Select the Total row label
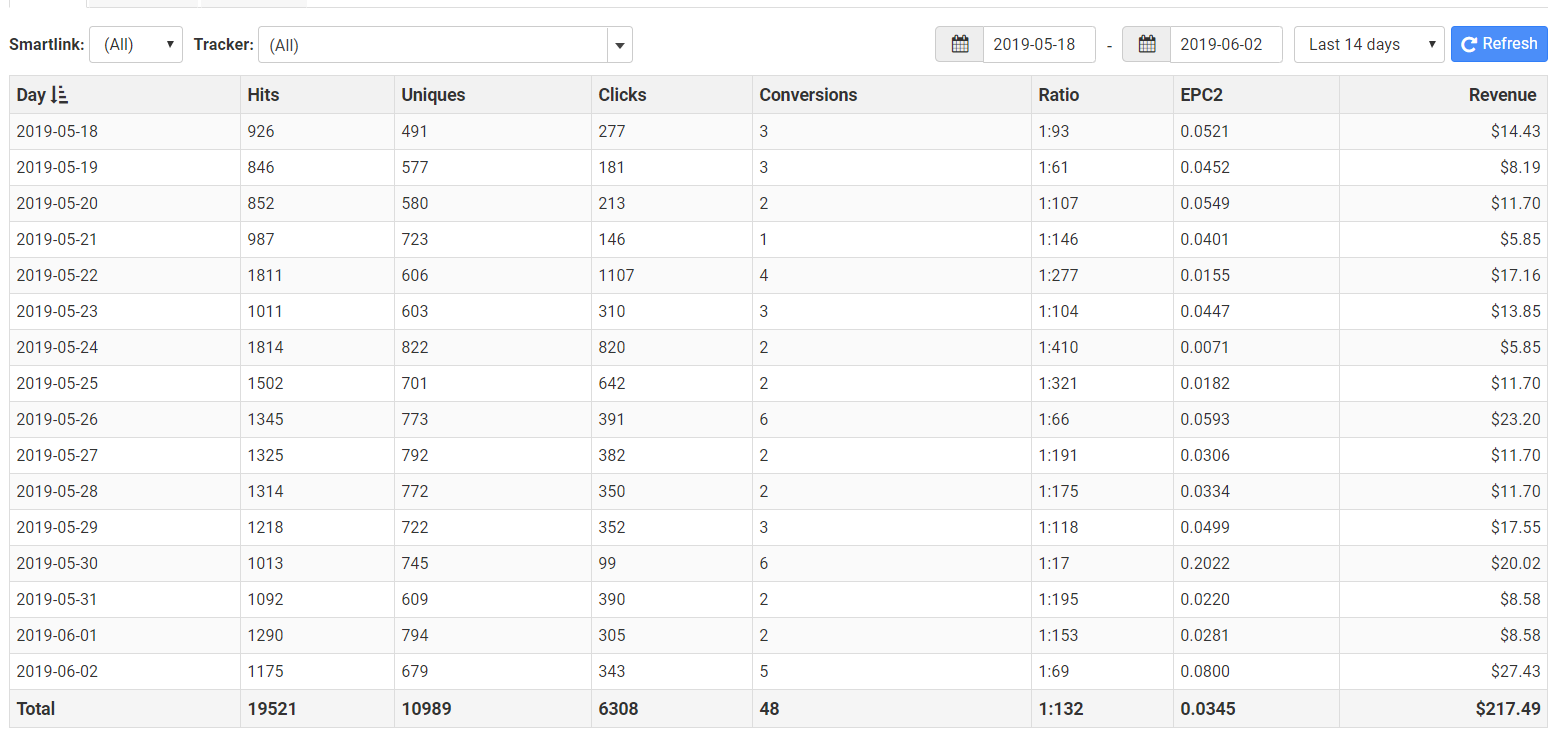 36,709
